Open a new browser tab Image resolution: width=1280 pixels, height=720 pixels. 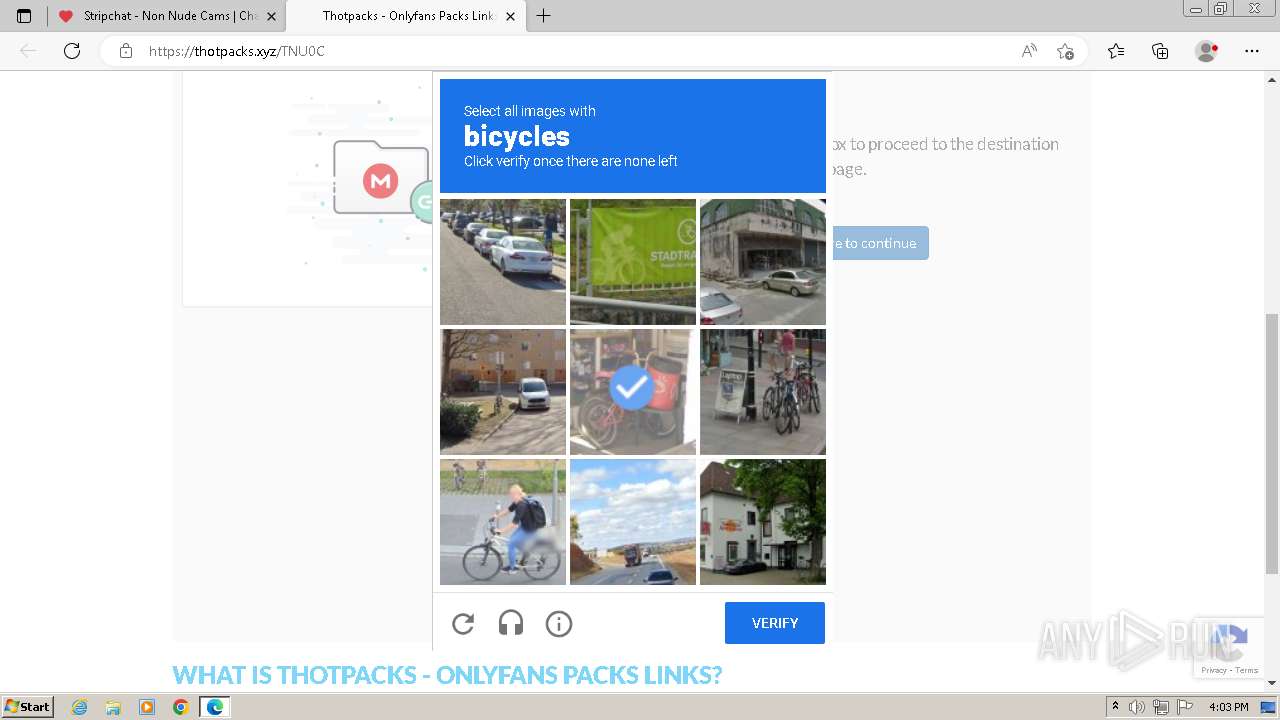point(543,16)
